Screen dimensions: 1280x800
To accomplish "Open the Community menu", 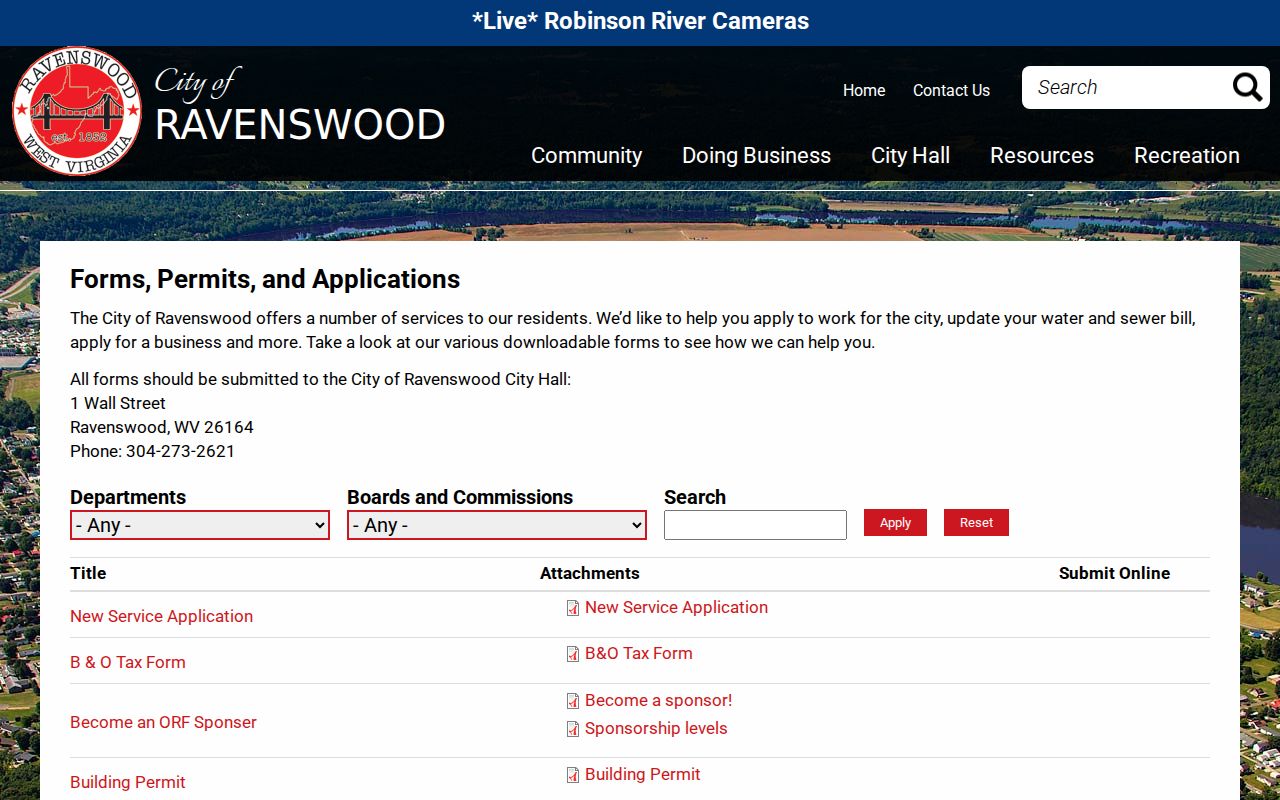I will (587, 155).
